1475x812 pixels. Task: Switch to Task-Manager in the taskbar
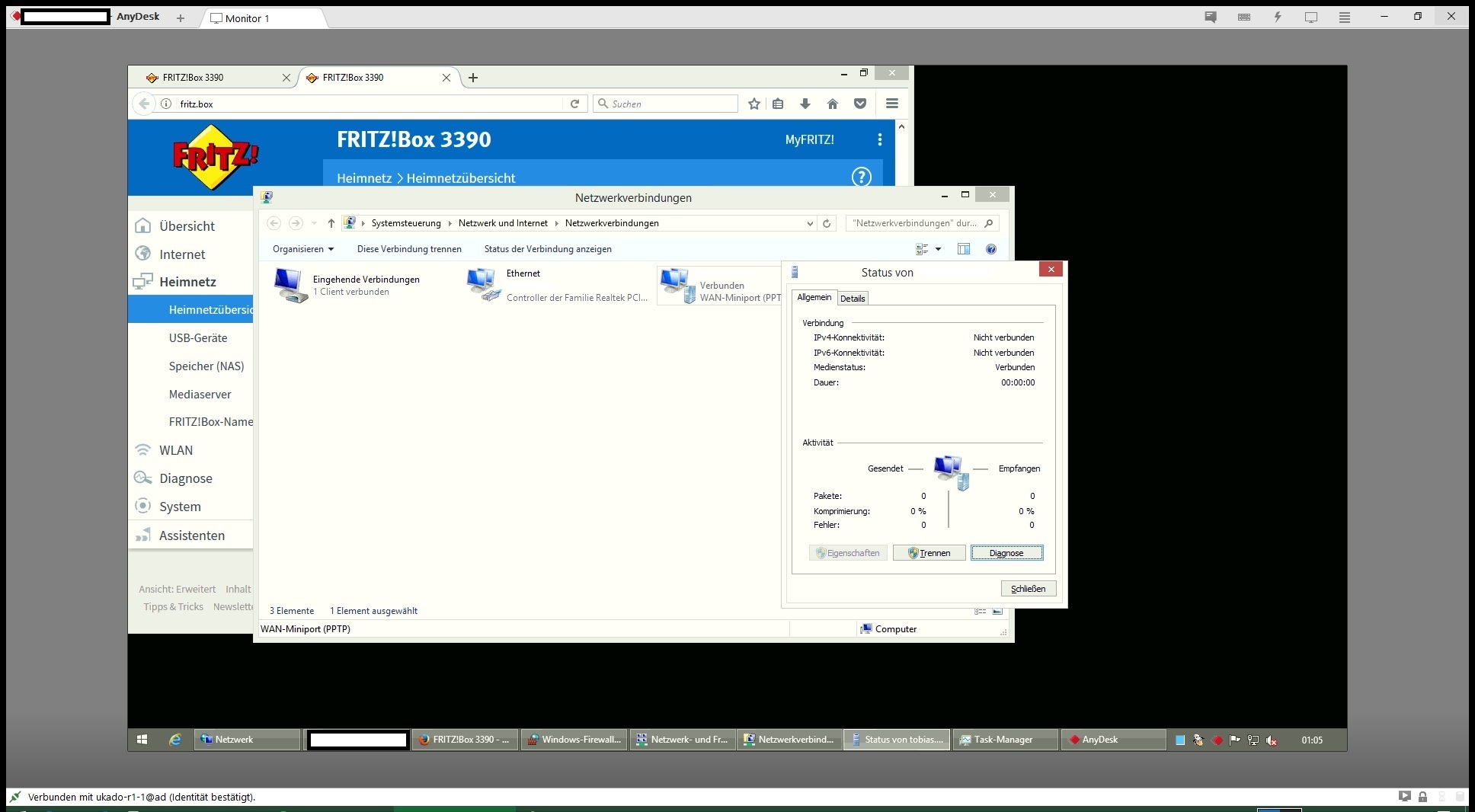[1006, 740]
